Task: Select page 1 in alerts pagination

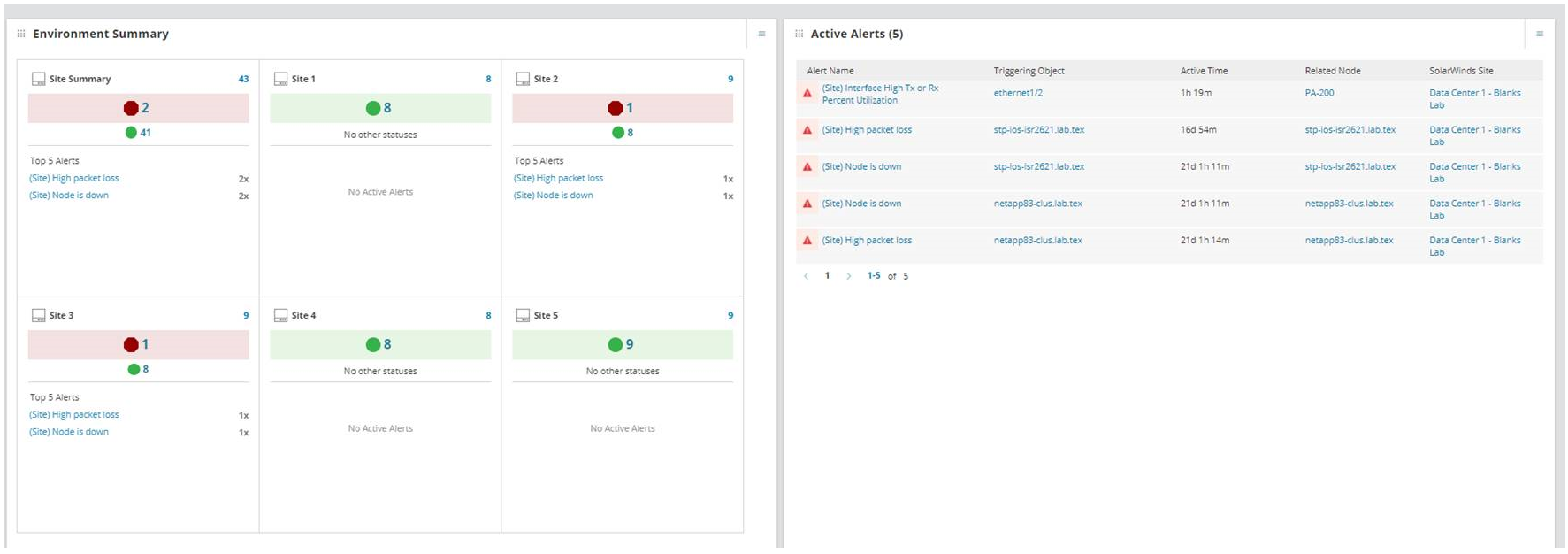Action: pos(828,276)
